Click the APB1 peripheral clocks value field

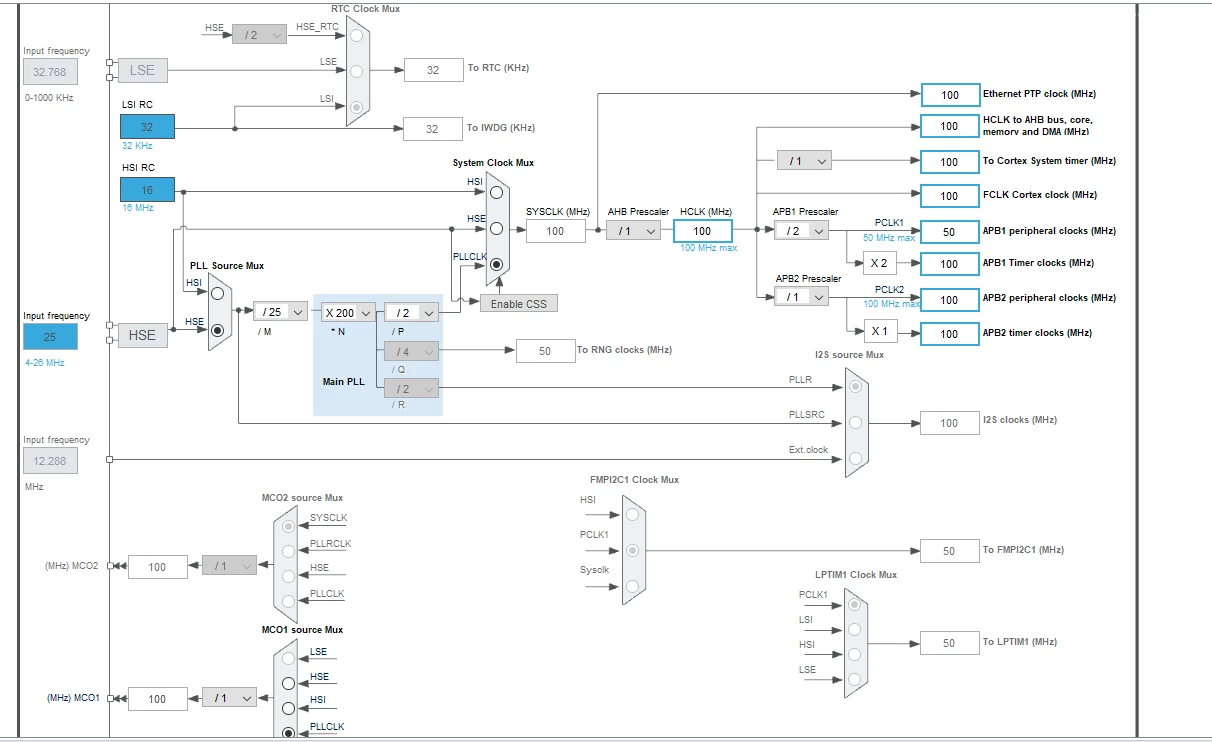pyautogui.click(x=950, y=231)
